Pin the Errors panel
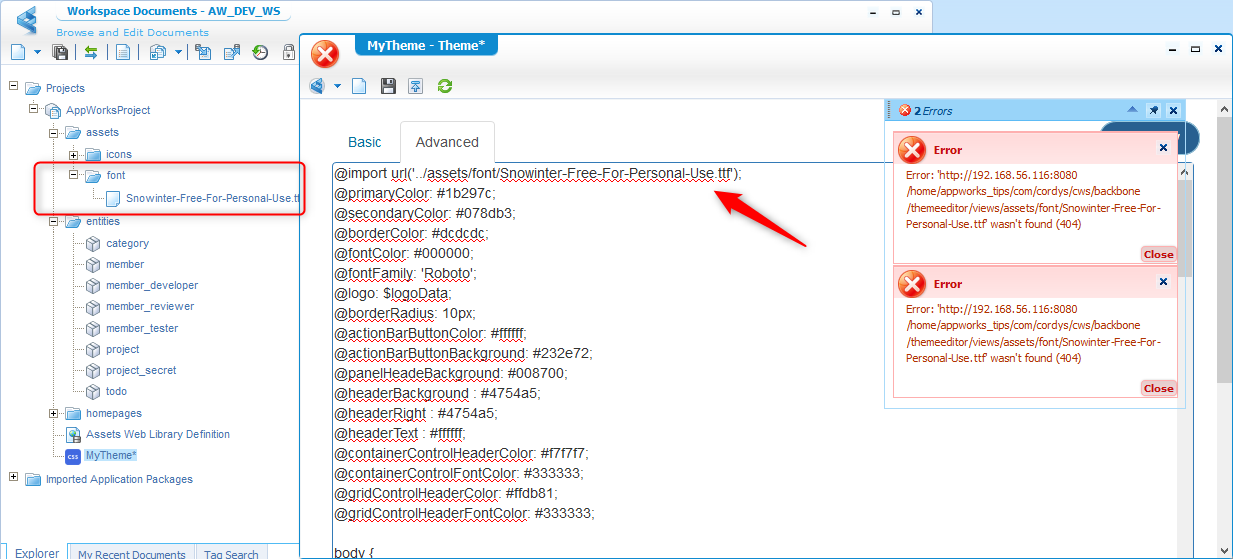1233x559 pixels. [x=1153, y=110]
